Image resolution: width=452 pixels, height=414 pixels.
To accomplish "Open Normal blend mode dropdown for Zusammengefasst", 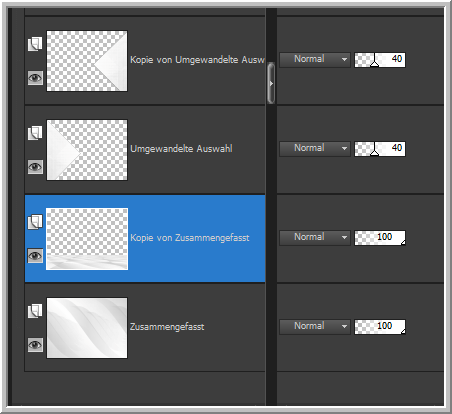I will 315,327.
